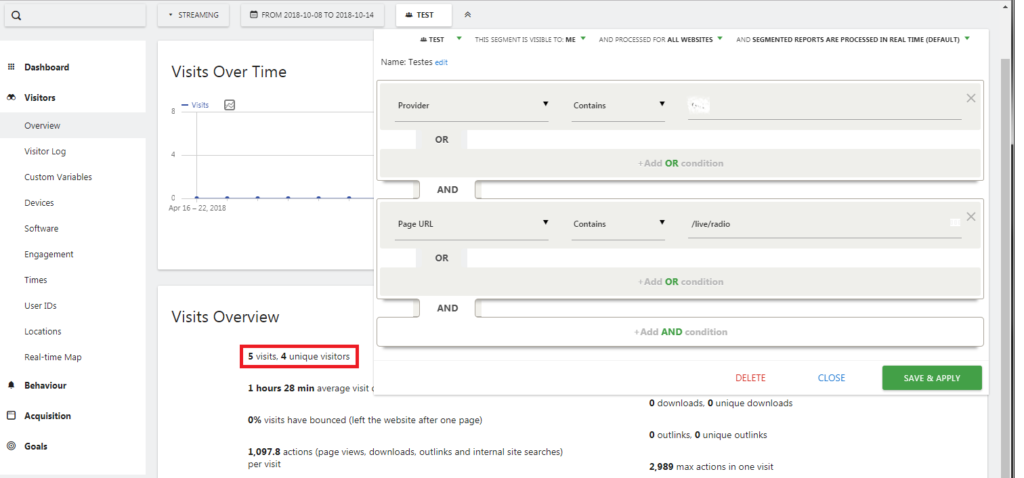Click Provider value input field
The image size is (1024, 478).
(824, 106)
